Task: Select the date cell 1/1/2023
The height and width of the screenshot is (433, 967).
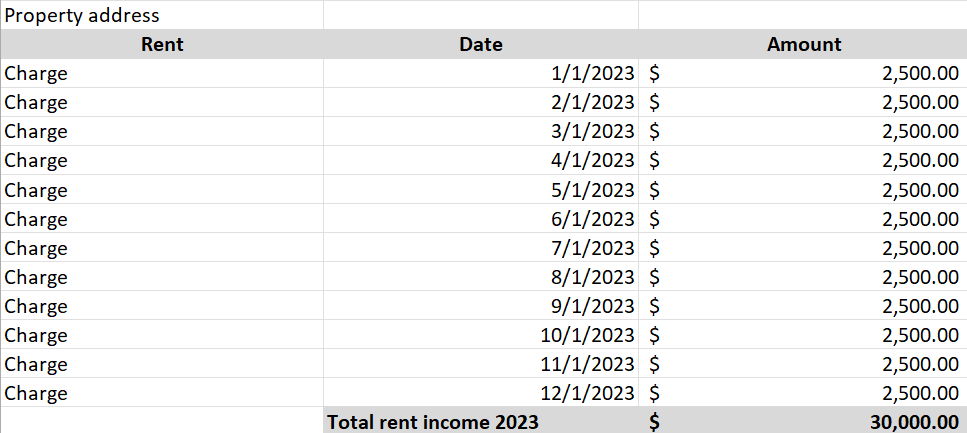Action: click(x=481, y=73)
